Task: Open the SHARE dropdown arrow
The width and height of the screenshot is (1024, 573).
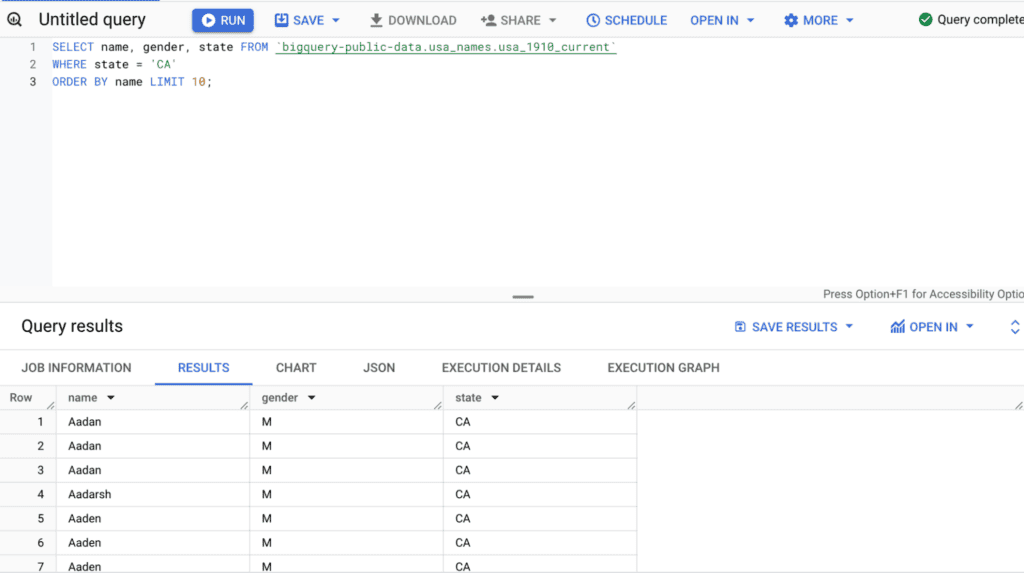Action: click(x=552, y=20)
